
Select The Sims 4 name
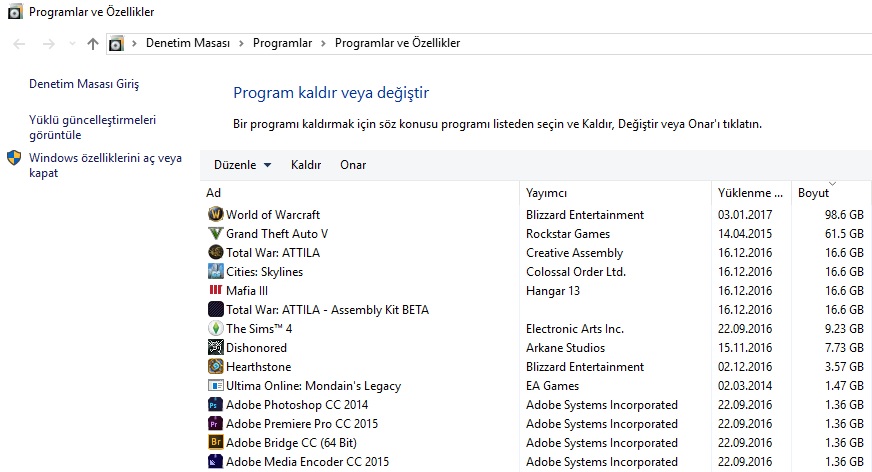259,329
